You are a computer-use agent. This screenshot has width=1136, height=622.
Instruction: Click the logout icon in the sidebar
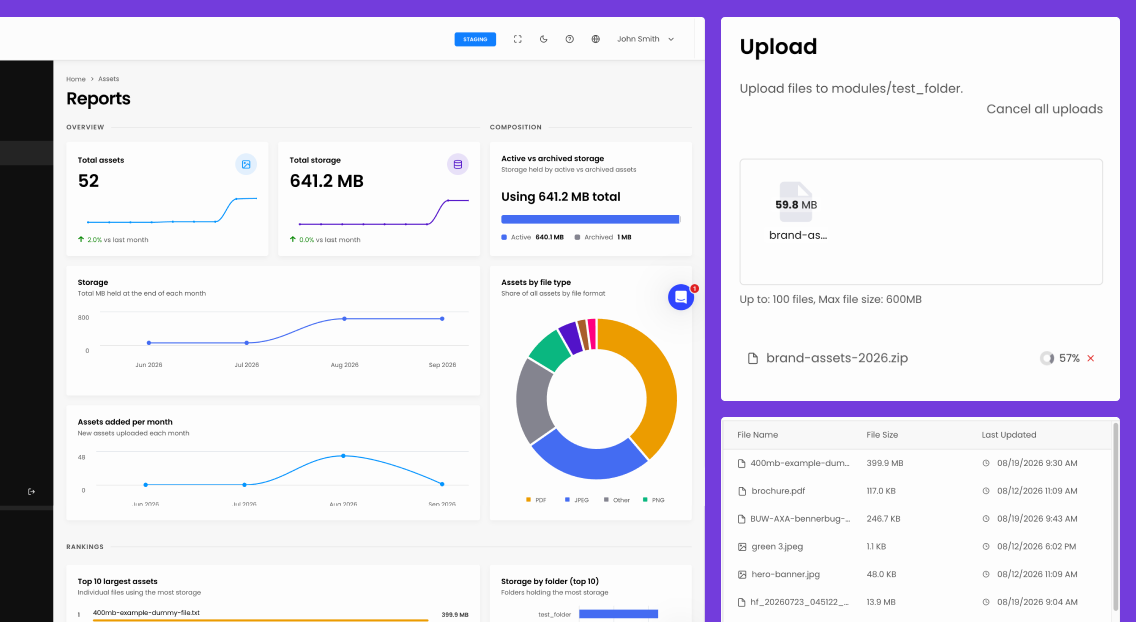tap(31, 492)
